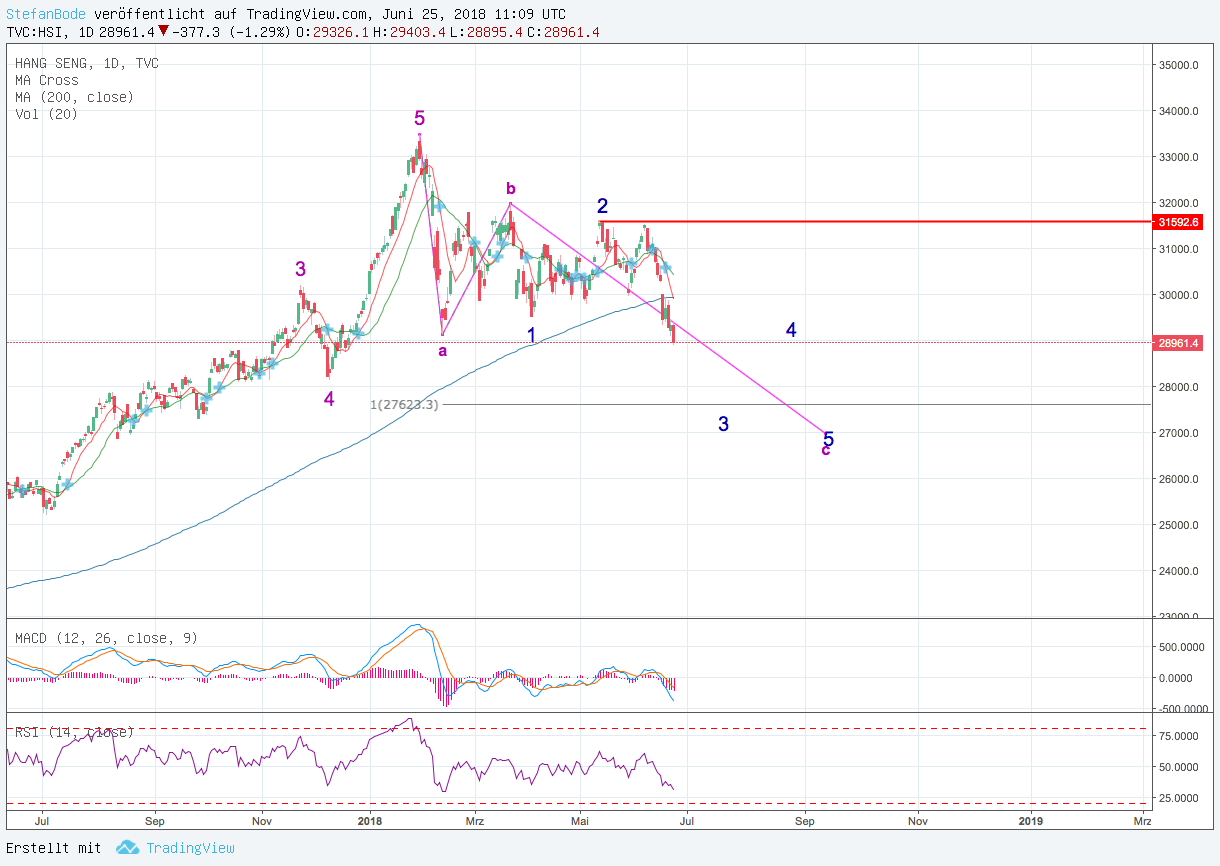Select the blue wave 3 label

pyautogui.click(x=723, y=424)
